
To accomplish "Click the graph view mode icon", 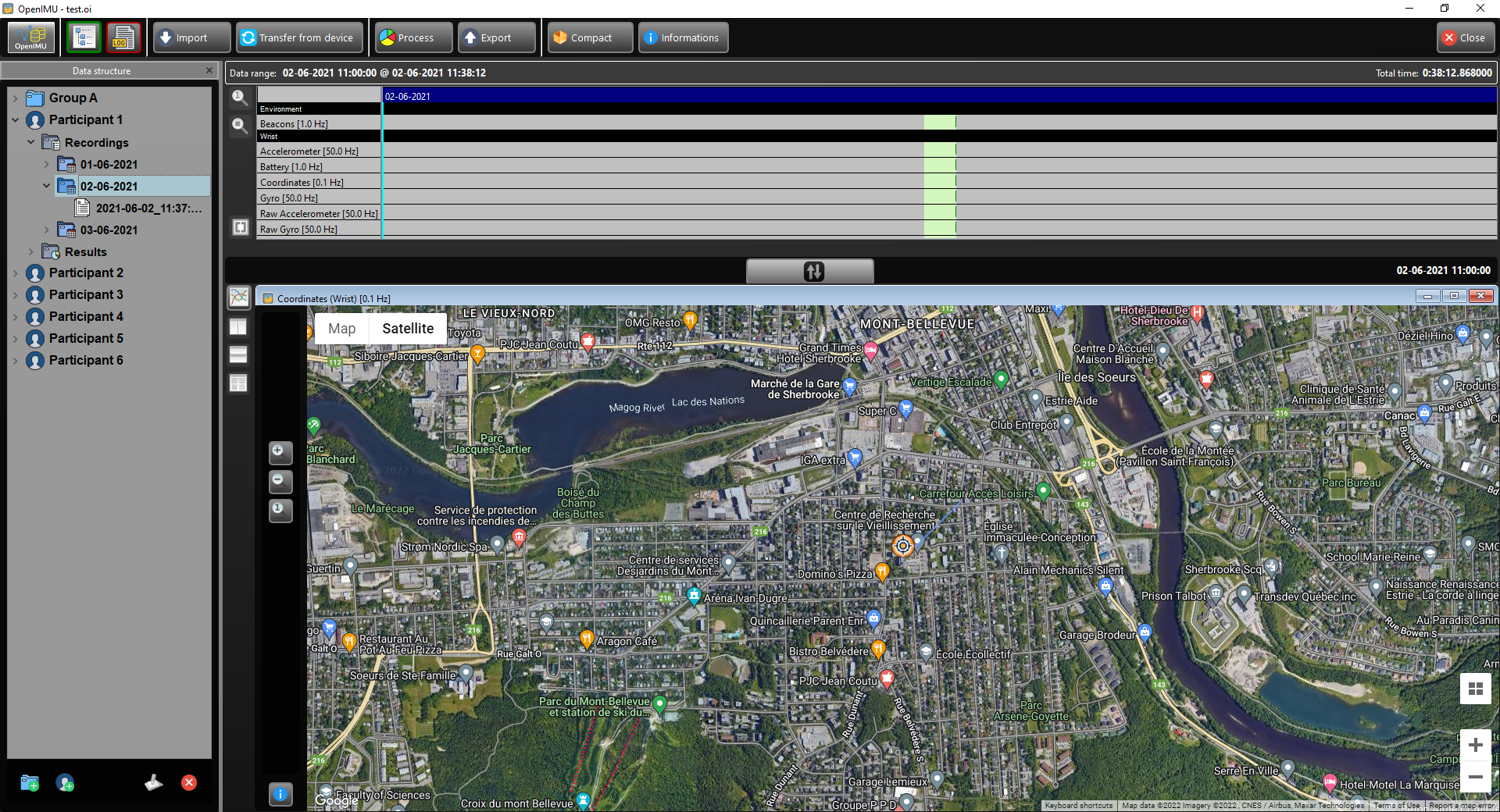I will (238, 297).
